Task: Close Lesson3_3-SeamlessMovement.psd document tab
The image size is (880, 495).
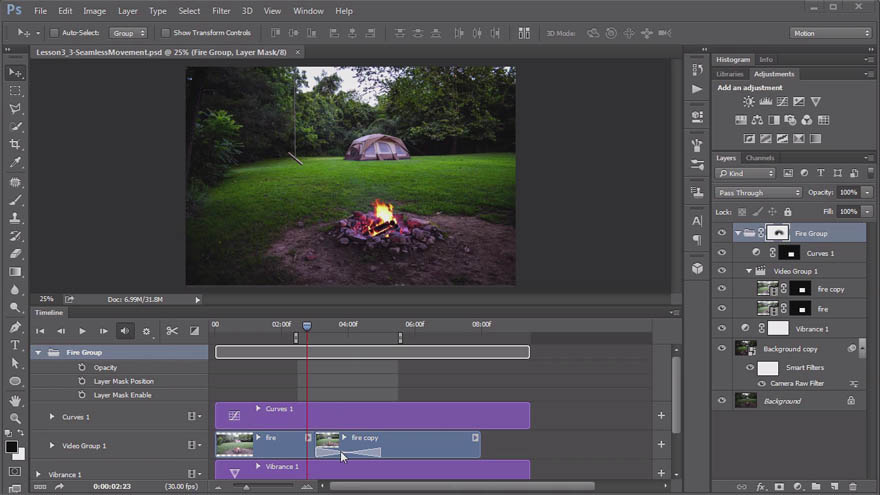Action: [297, 52]
